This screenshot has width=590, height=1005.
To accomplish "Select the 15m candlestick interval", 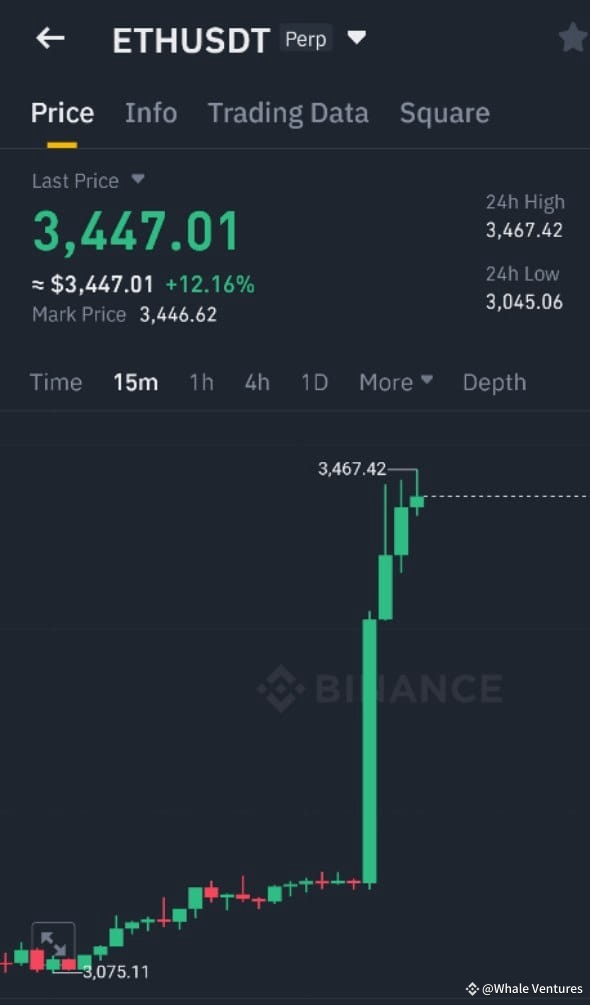I will (x=136, y=382).
